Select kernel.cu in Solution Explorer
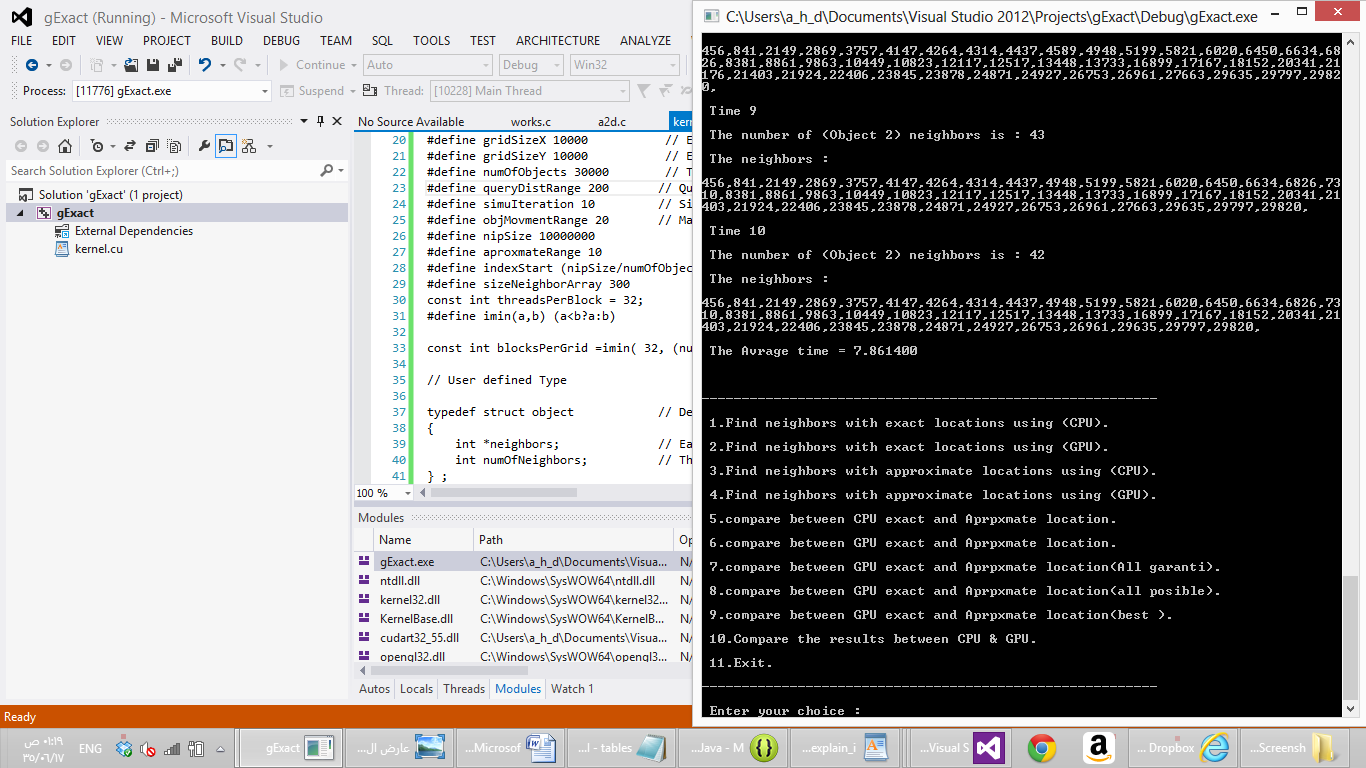This screenshot has width=1366, height=768. pos(99,249)
